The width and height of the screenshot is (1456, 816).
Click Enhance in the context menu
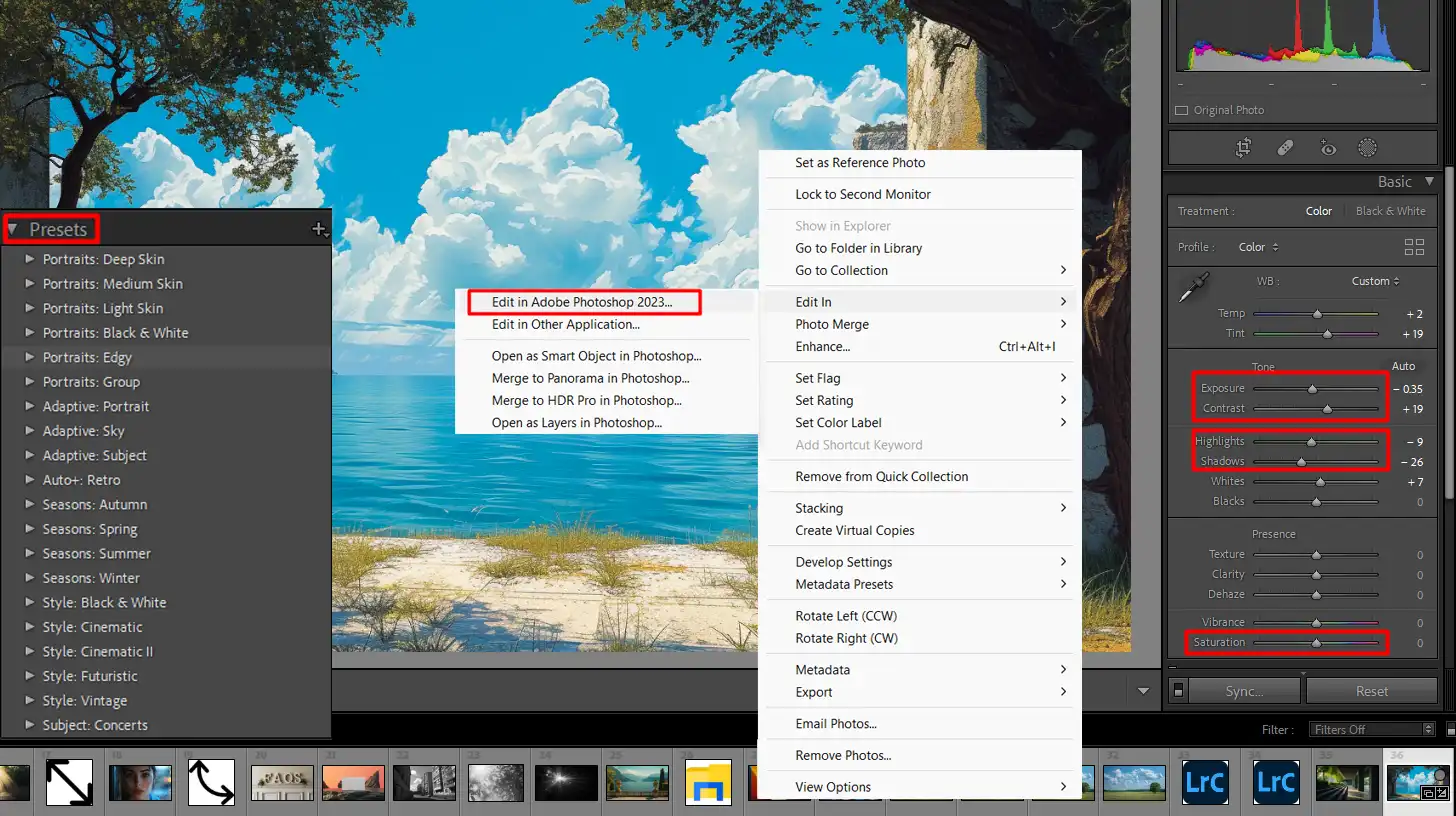920,346
